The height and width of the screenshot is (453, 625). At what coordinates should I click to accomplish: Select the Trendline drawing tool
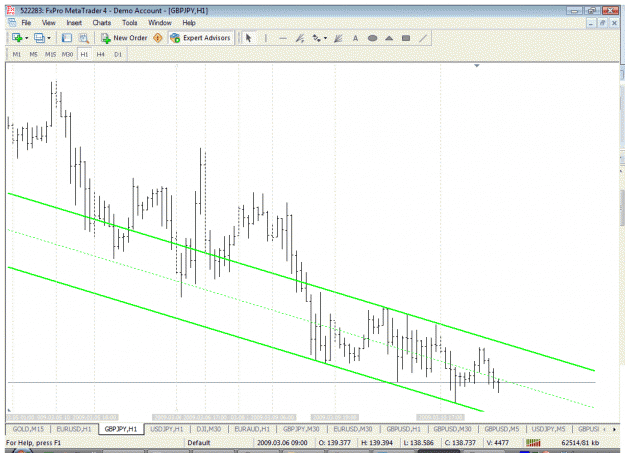point(300,38)
